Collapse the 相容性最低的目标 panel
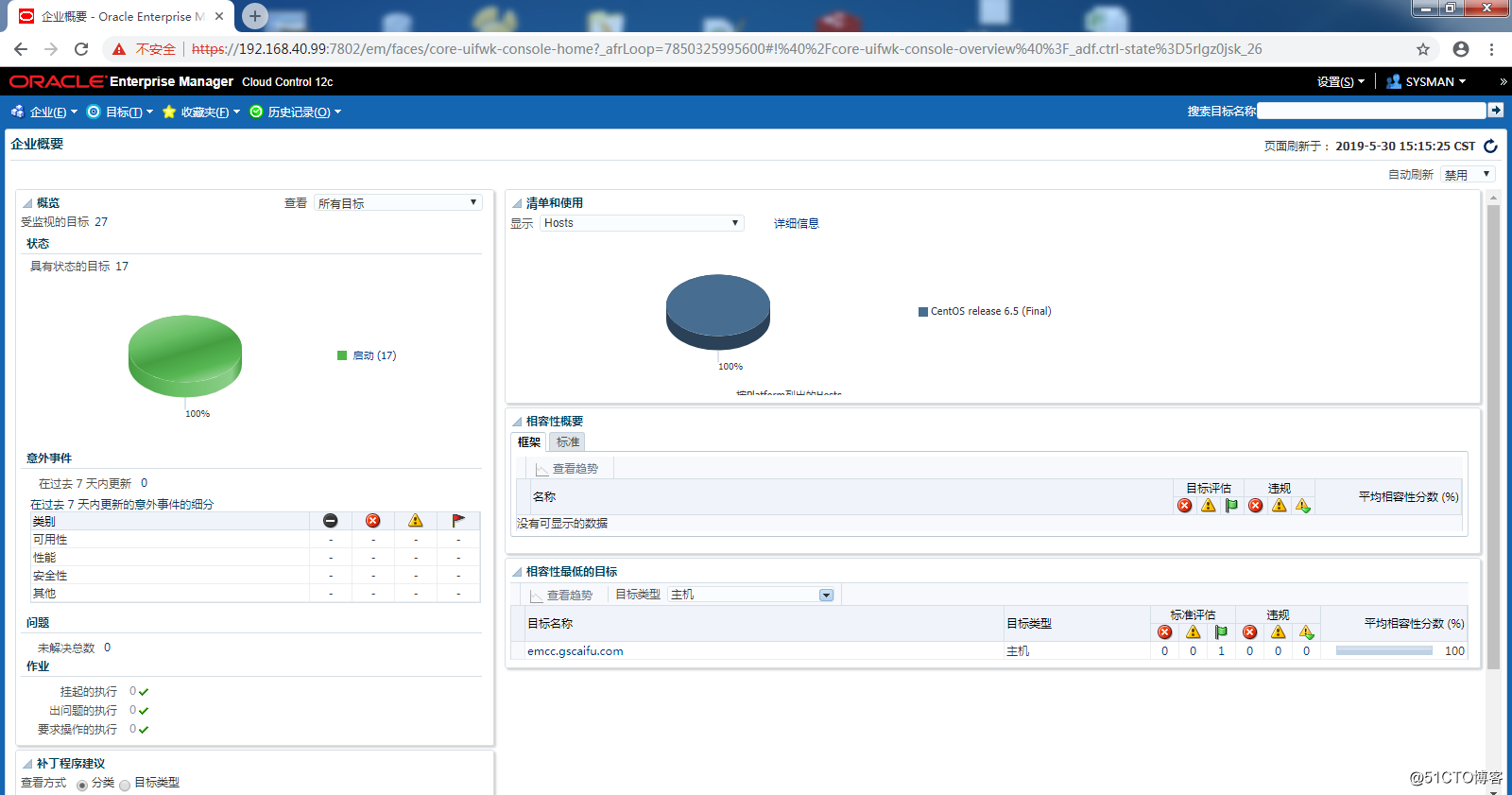This screenshot has height=795, width=1512. coord(517,572)
